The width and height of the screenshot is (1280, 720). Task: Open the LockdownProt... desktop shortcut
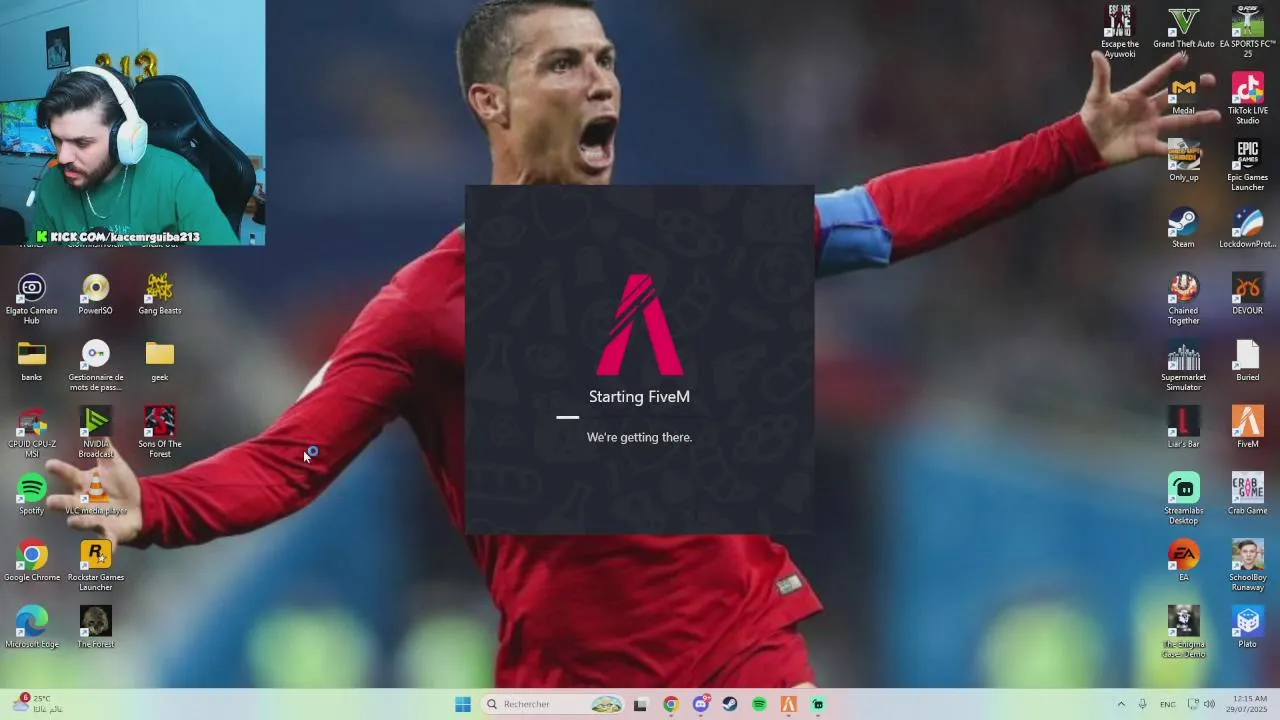[x=1247, y=227]
